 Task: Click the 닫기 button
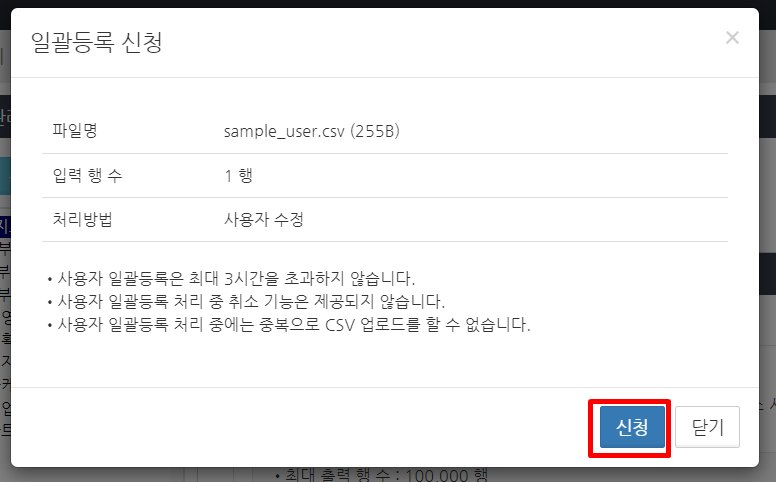coord(707,427)
